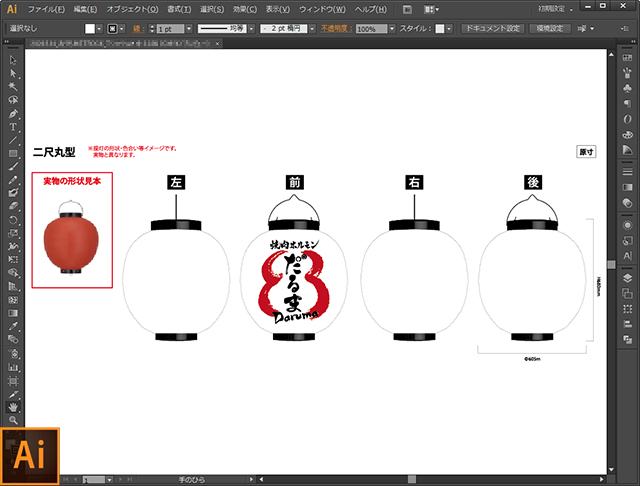640x486 pixels.
Task: Open the ファイル(F) menu
Action: (x=46, y=9)
